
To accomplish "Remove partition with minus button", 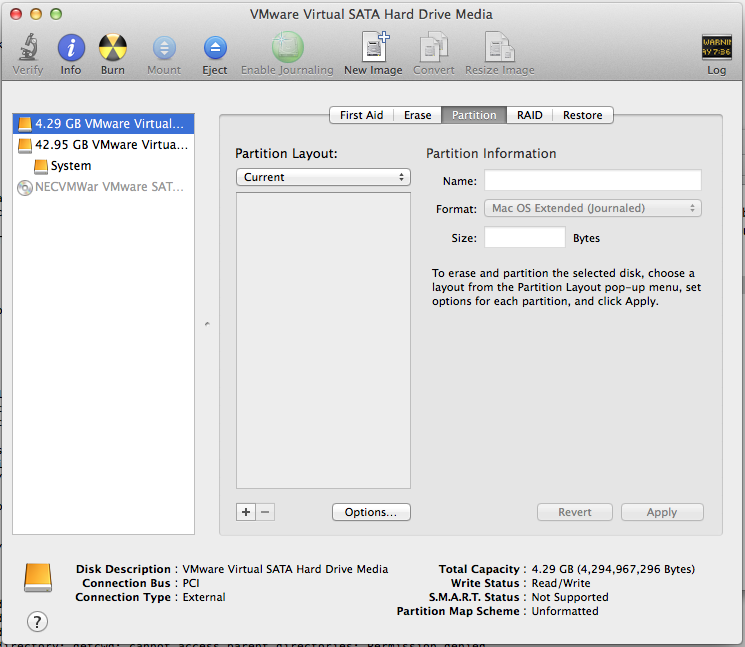I will click(x=265, y=512).
